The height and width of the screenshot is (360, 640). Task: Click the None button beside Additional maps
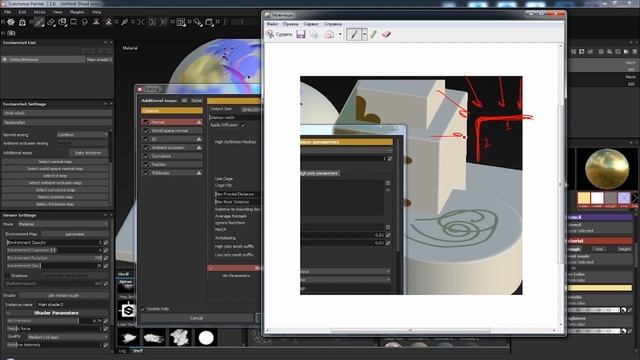(197, 100)
